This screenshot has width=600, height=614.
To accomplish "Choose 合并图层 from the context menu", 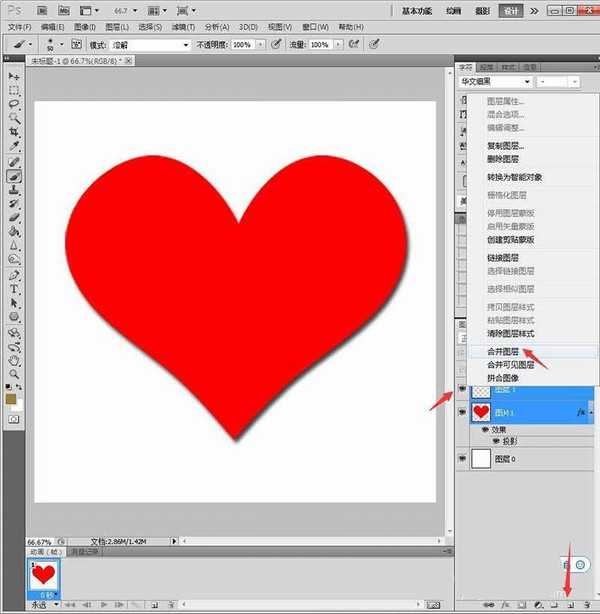I will click(505, 352).
